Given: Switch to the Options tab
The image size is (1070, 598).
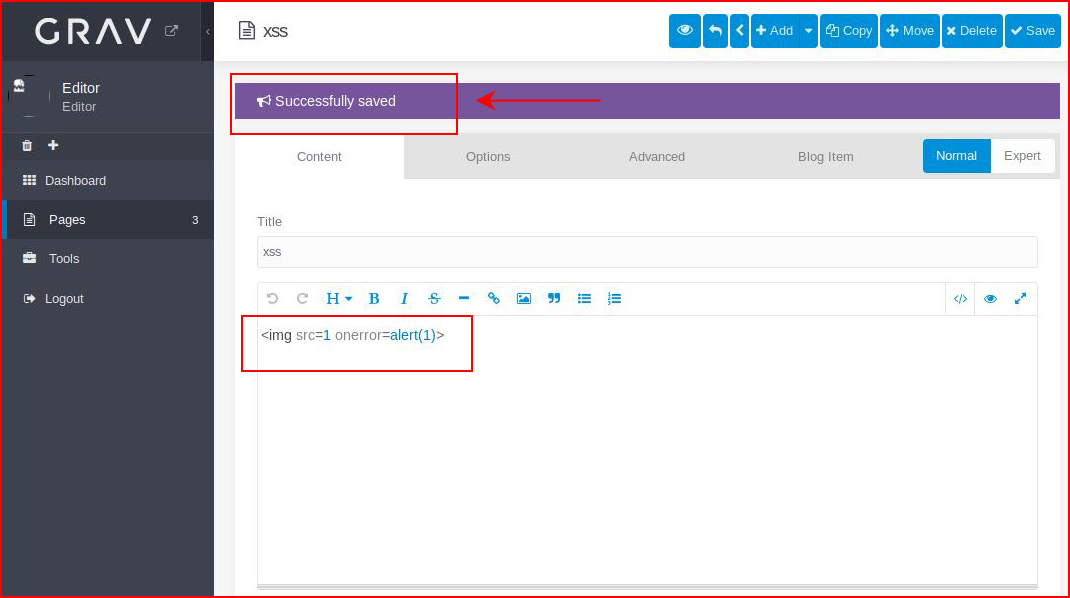Looking at the screenshot, I should click(488, 156).
